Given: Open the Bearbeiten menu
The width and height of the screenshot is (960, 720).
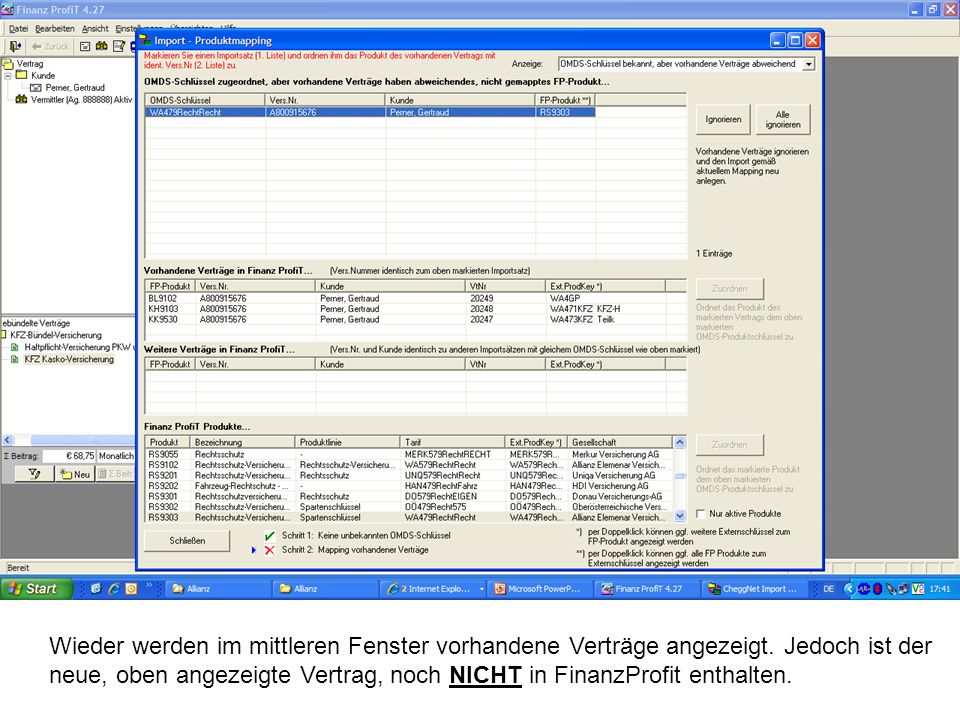Looking at the screenshot, I should coord(54,28).
